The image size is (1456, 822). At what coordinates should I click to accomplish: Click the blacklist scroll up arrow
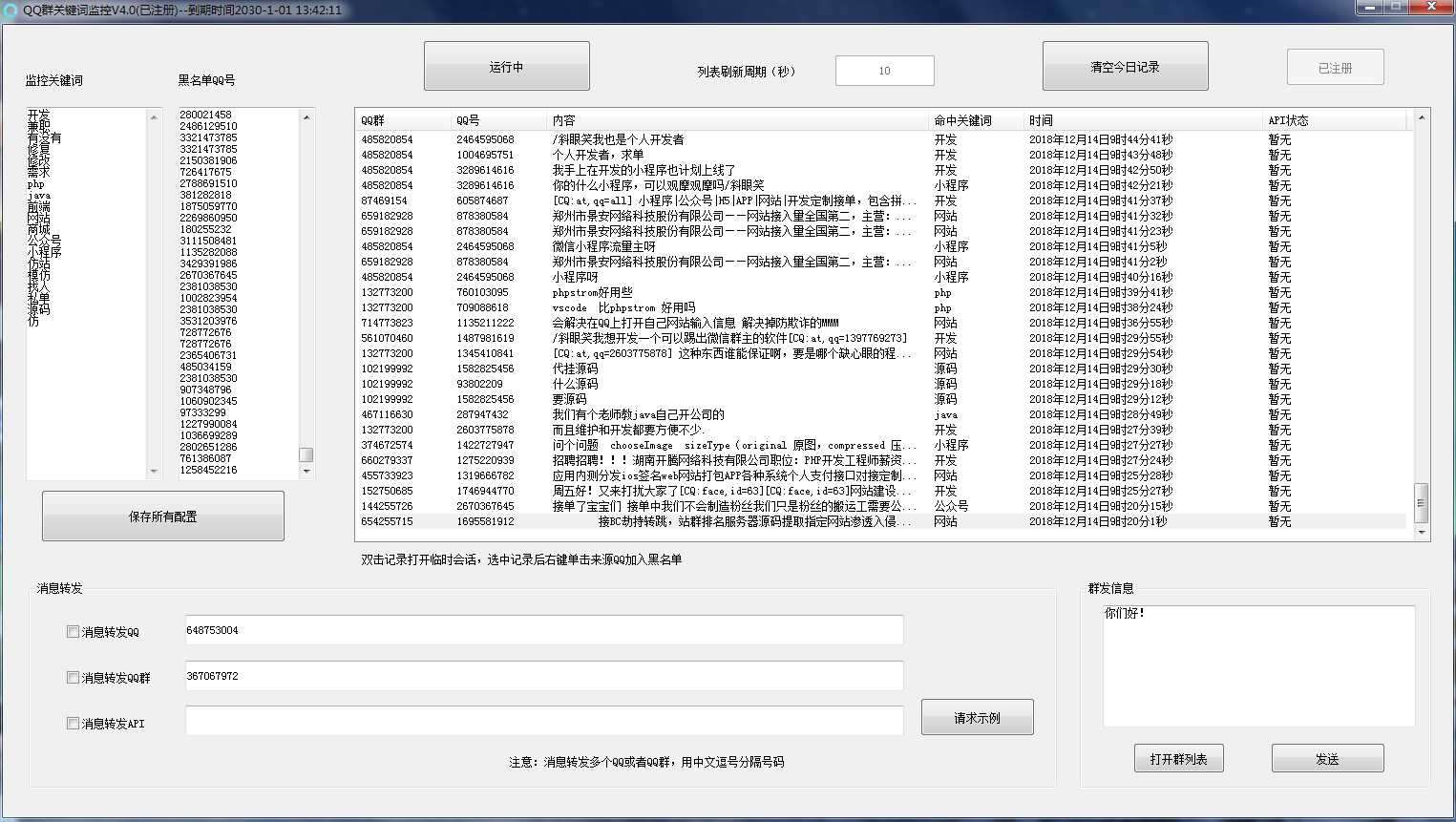tap(306, 116)
